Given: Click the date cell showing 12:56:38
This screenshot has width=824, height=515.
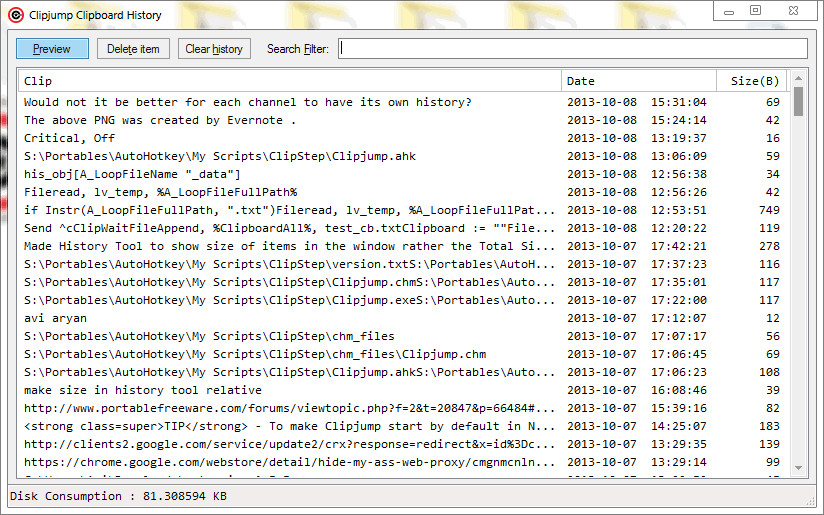Looking at the screenshot, I should 637,174.
